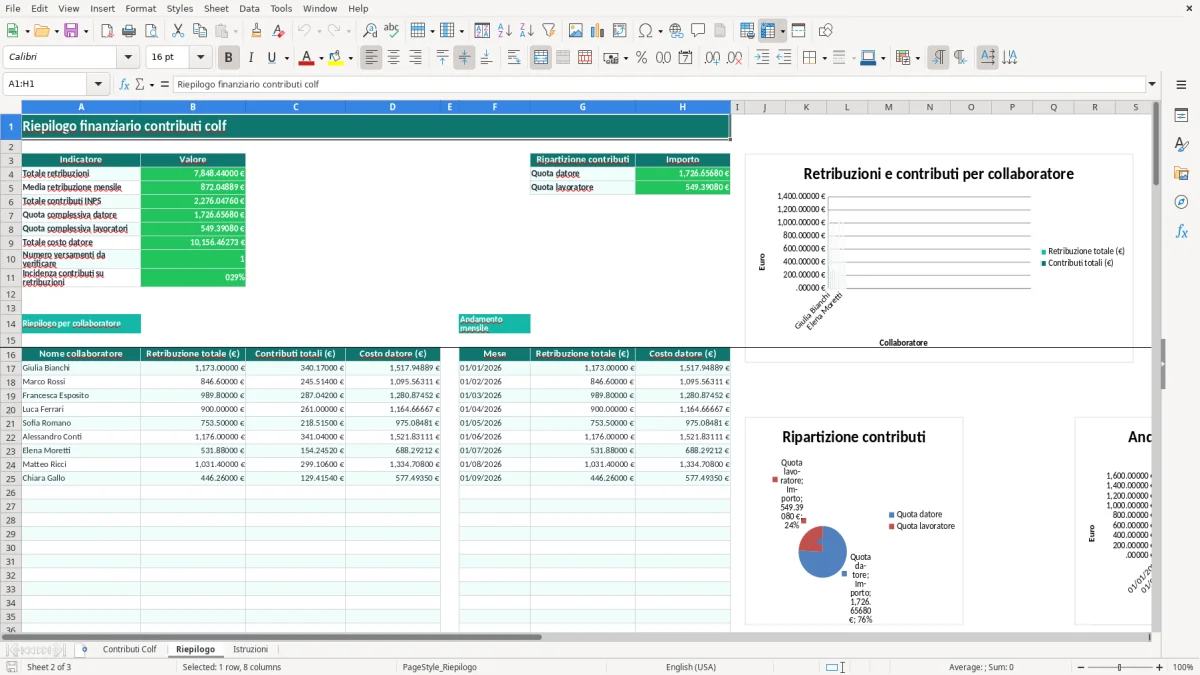Viewport: 1200px width, 675px height.
Task: Toggle horizontal centering
Action: [393, 58]
